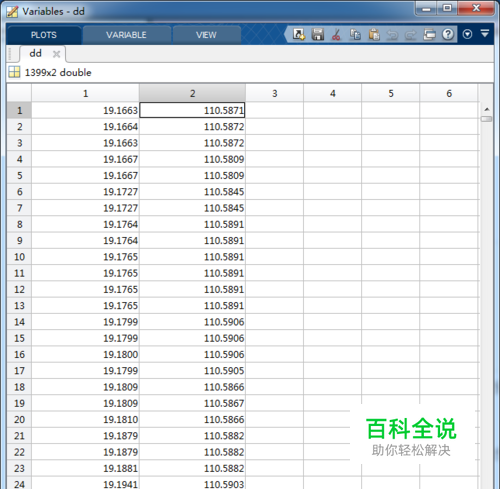
Task: Select cell 110.5845 in row 7
Action: click(x=192, y=208)
